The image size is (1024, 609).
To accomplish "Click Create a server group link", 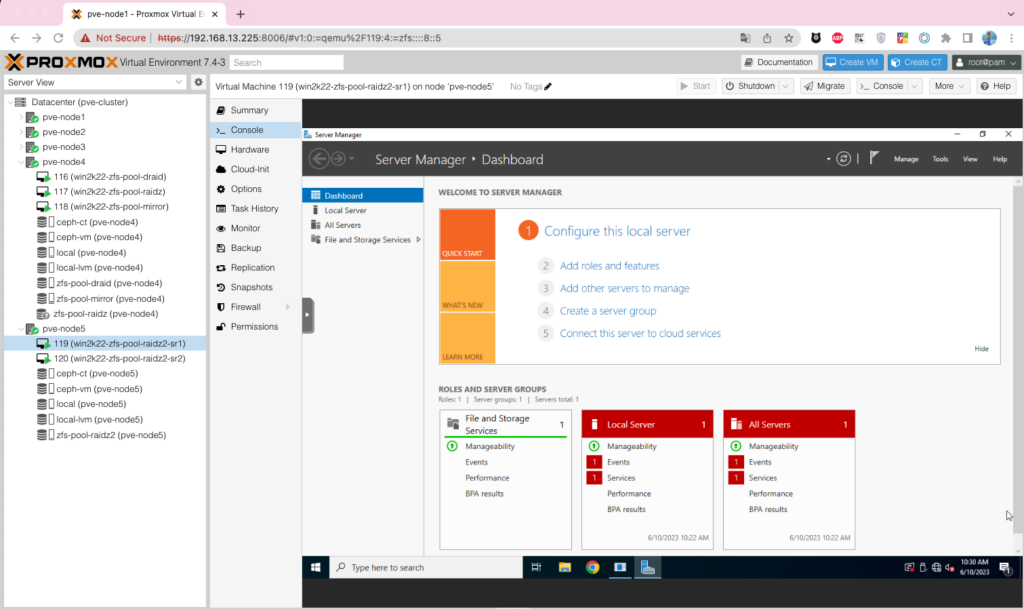I will click(608, 311).
